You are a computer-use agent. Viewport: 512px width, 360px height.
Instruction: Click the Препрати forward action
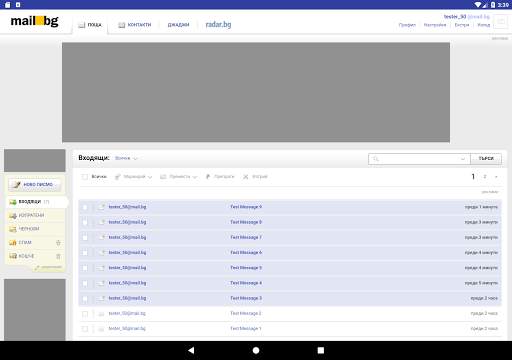coord(220,177)
